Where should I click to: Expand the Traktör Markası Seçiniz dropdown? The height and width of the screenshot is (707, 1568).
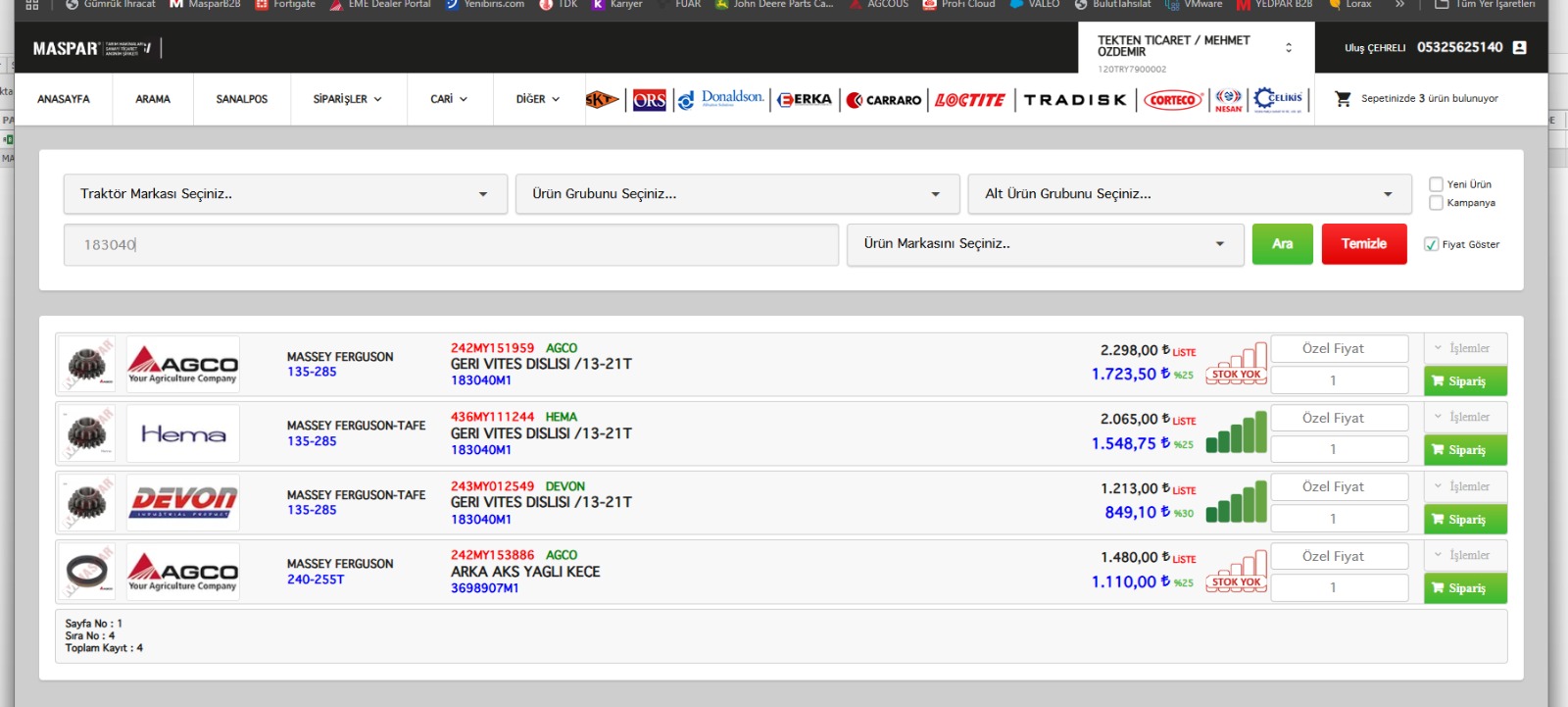point(285,194)
